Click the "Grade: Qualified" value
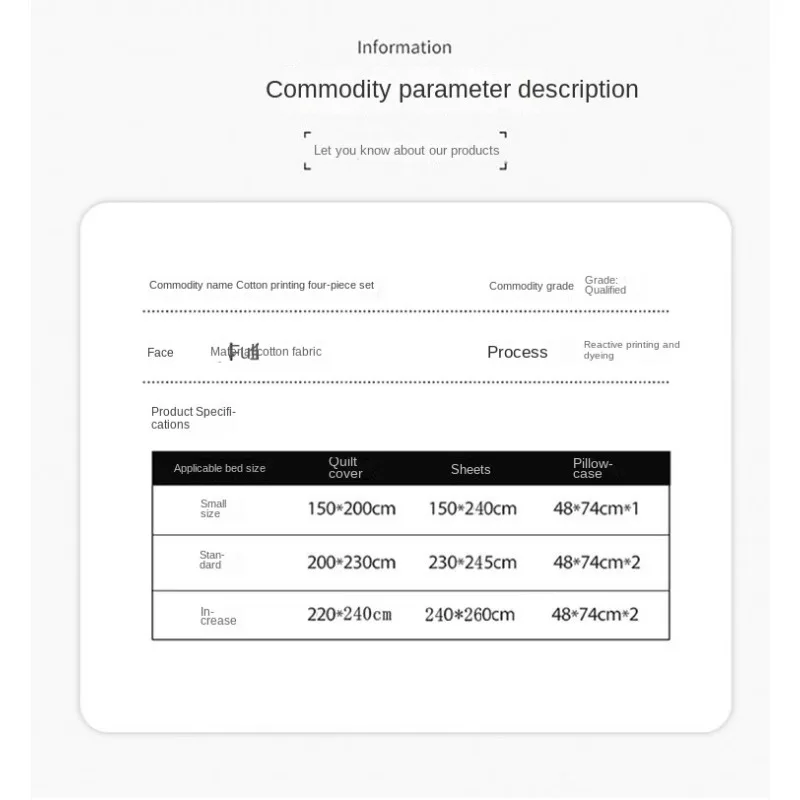The height and width of the screenshot is (800, 800). [x=605, y=285]
